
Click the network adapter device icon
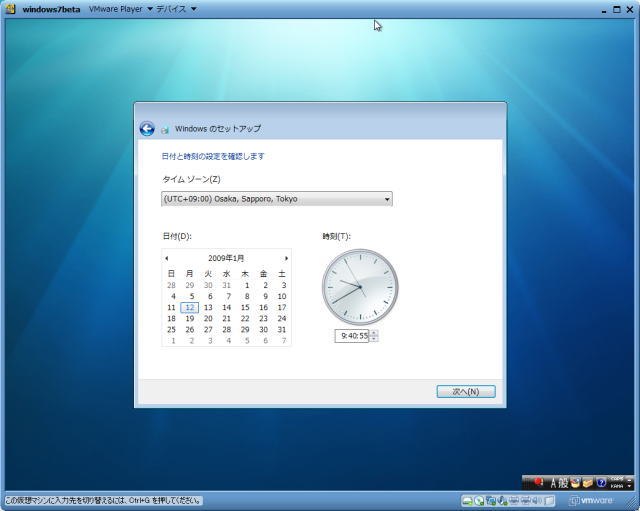(491, 501)
